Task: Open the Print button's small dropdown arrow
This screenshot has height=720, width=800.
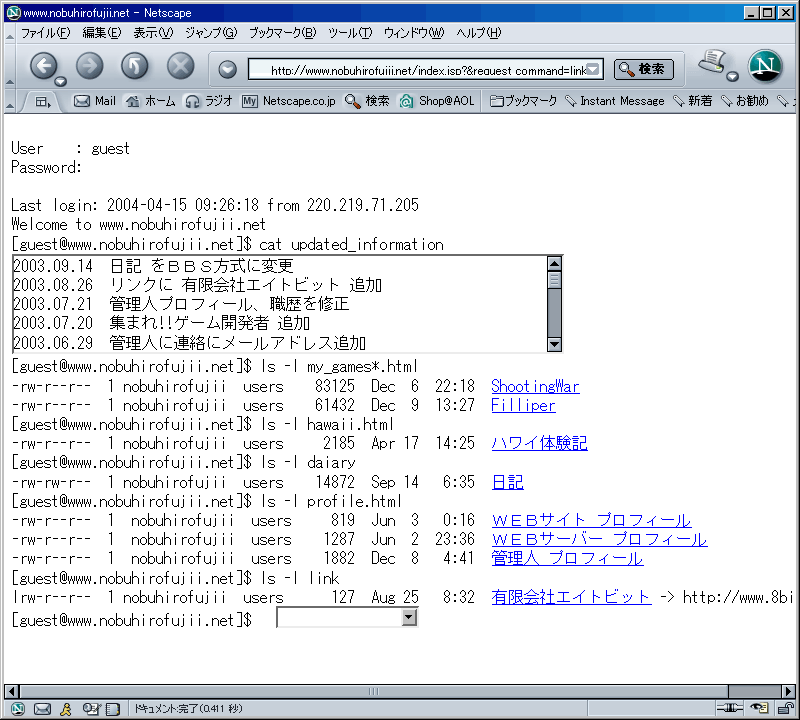Action: pyautogui.click(x=732, y=77)
